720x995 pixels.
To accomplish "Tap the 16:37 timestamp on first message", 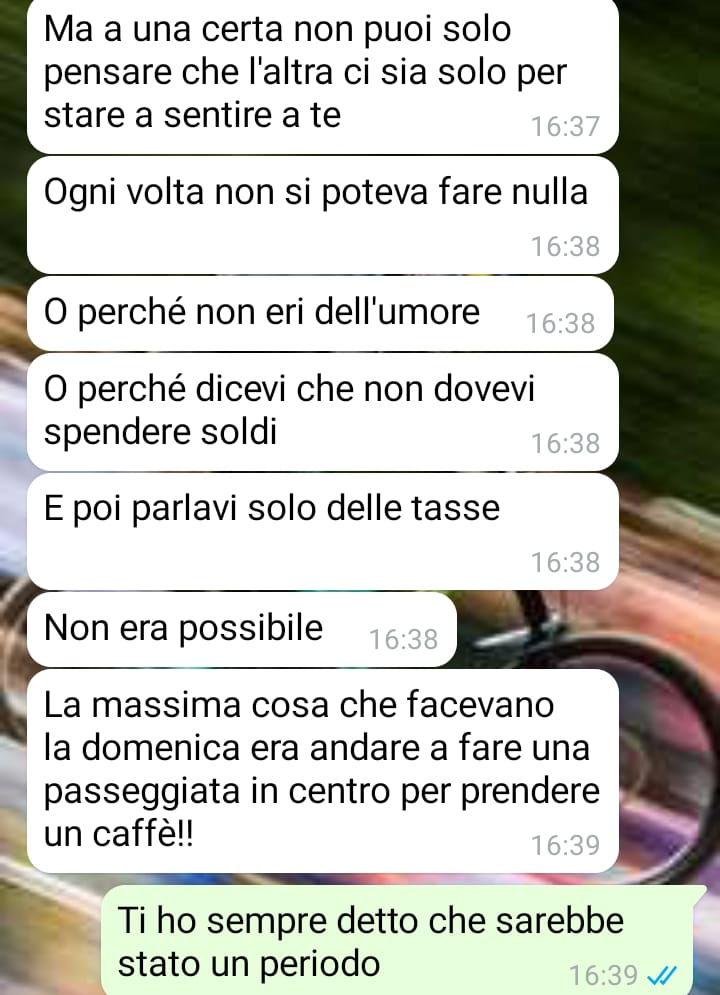I will click(565, 126).
